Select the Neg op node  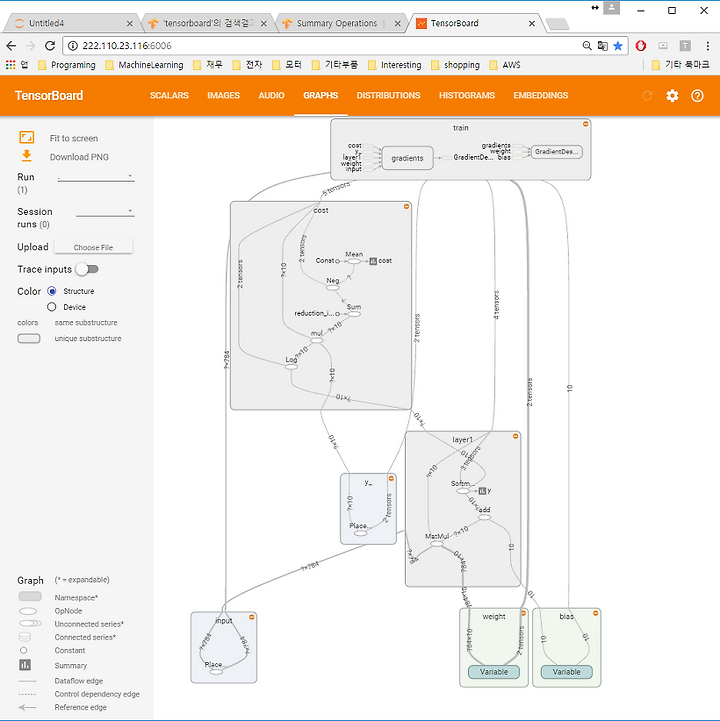[332, 287]
